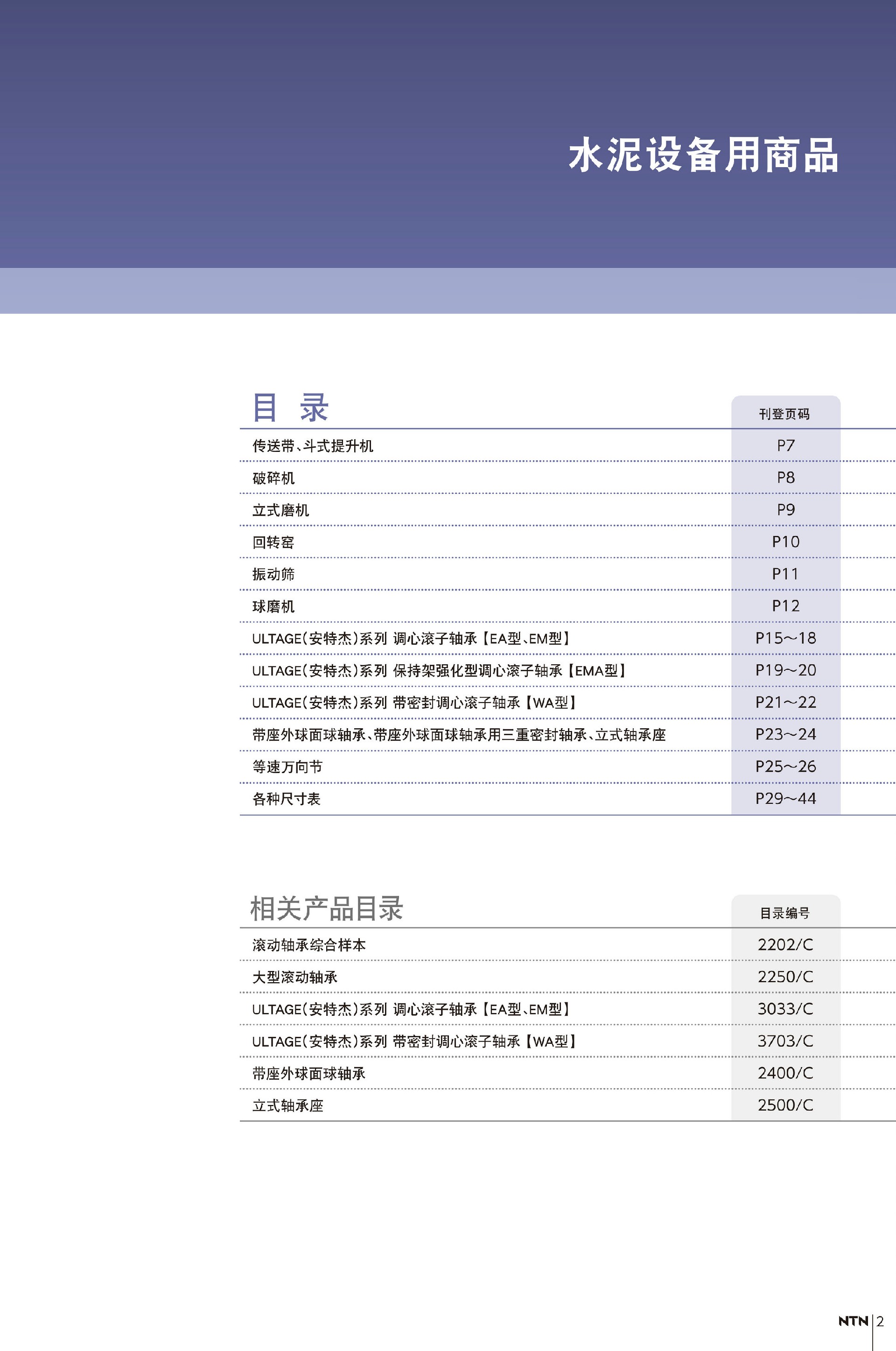Click page range P29~44
The width and height of the screenshot is (896, 1351).
pyautogui.click(x=786, y=797)
